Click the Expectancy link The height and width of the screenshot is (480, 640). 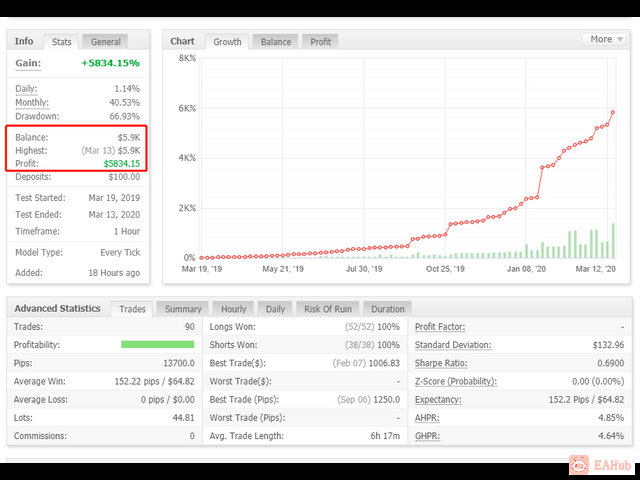pos(438,400)
